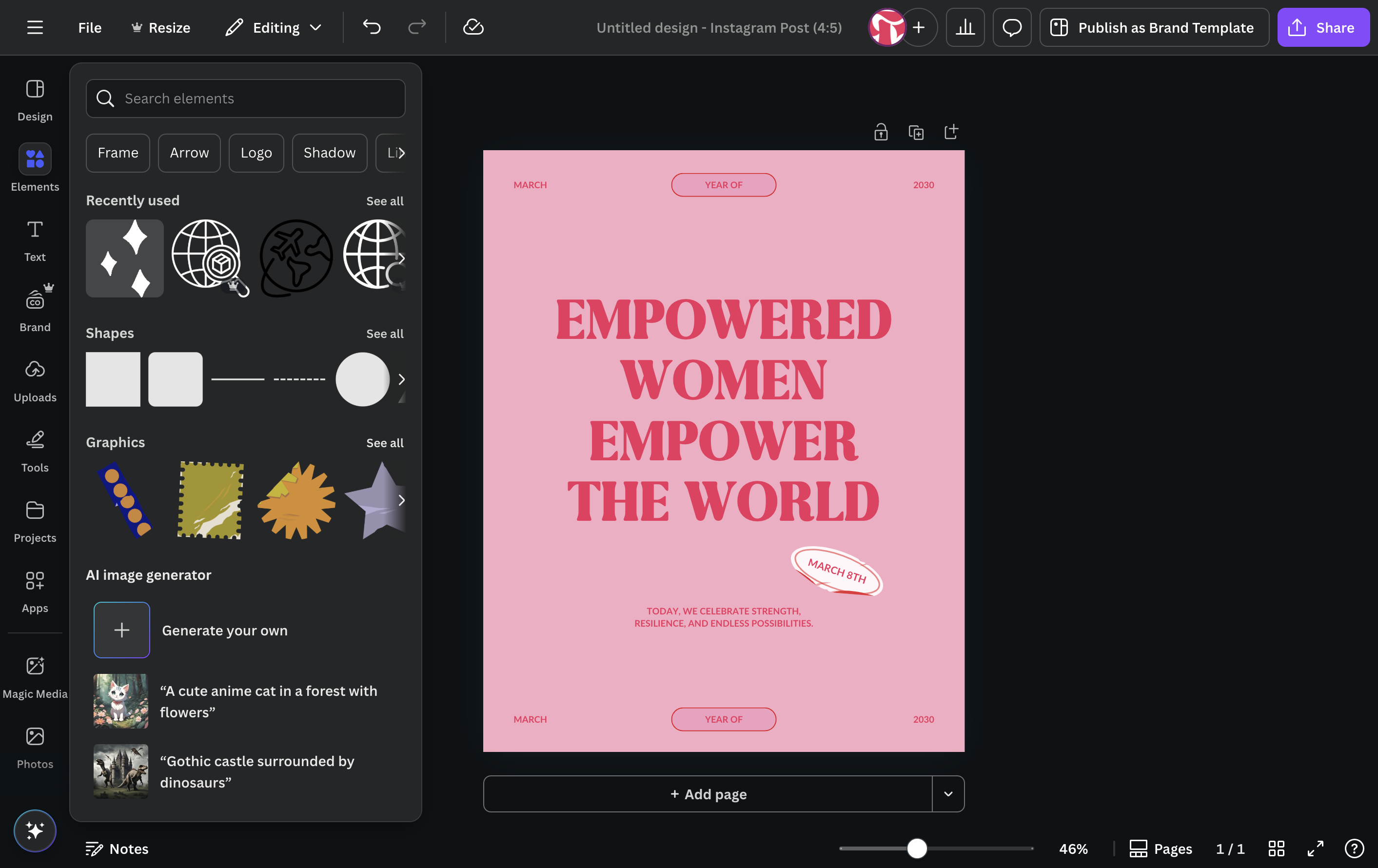Open the help question mark
Viewport: 1378px width, 868px height.
1354,848
